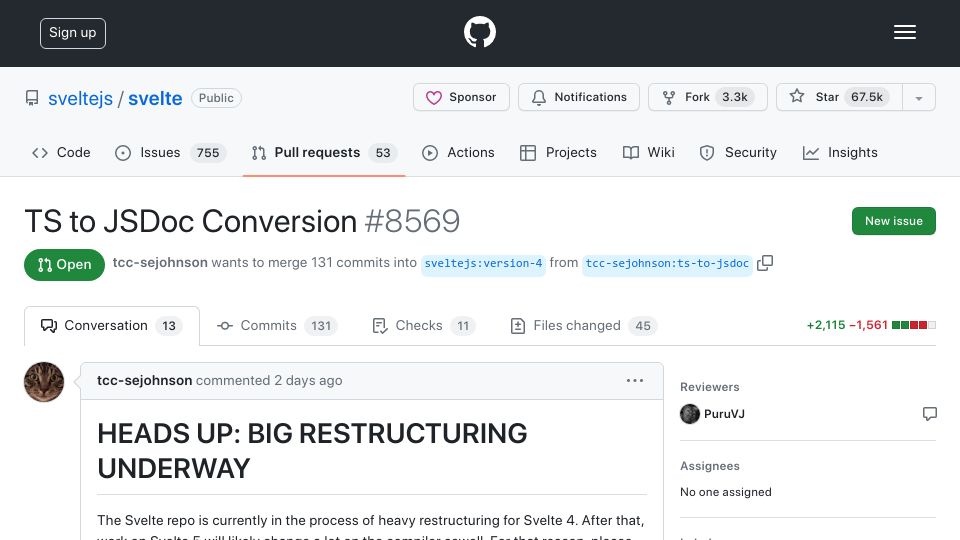Select the Conversation tab
The width and height of the screenshot is (960, 540).
(111, 326)
